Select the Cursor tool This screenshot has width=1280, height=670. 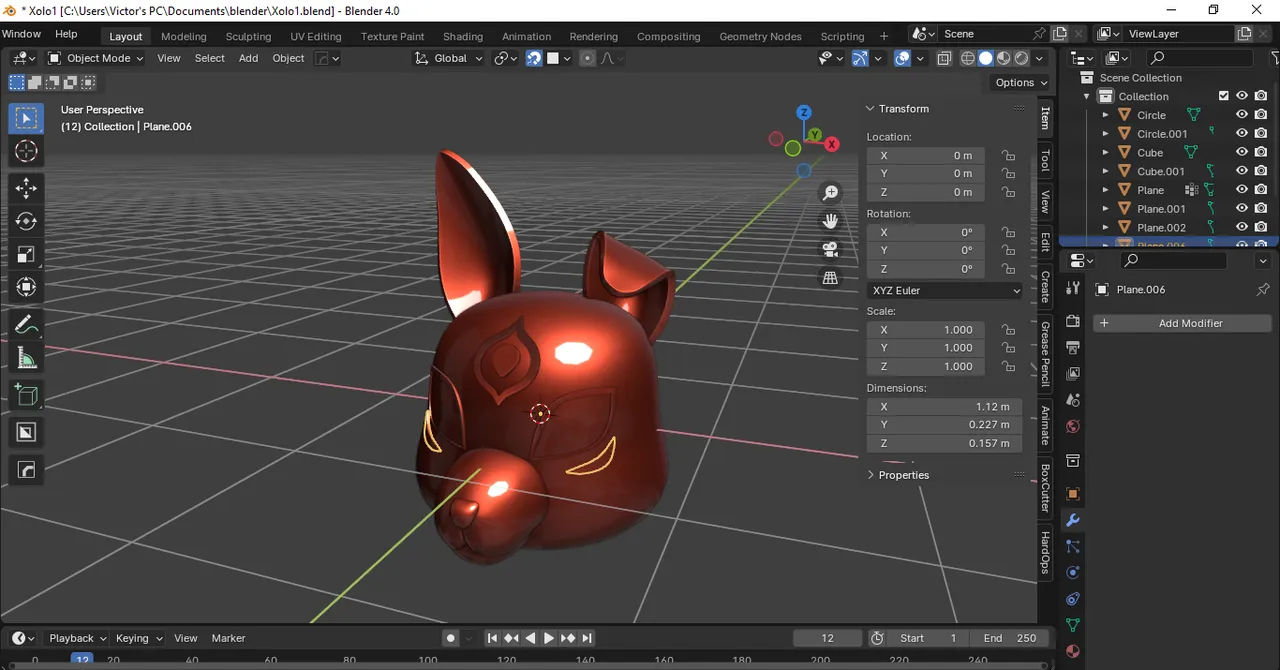pos(26,151)
